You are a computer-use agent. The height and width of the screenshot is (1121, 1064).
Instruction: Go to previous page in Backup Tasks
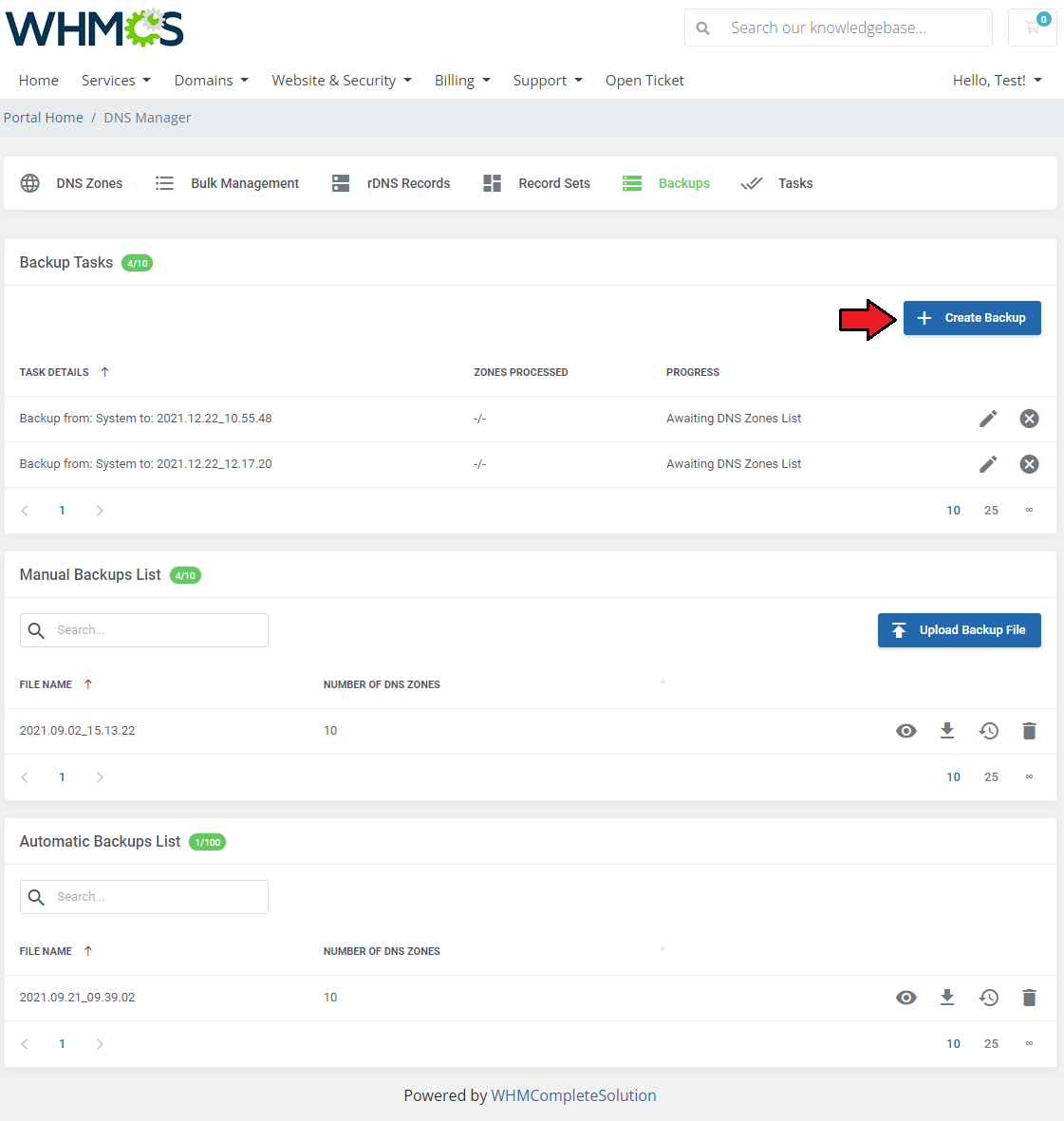(25, 511)
